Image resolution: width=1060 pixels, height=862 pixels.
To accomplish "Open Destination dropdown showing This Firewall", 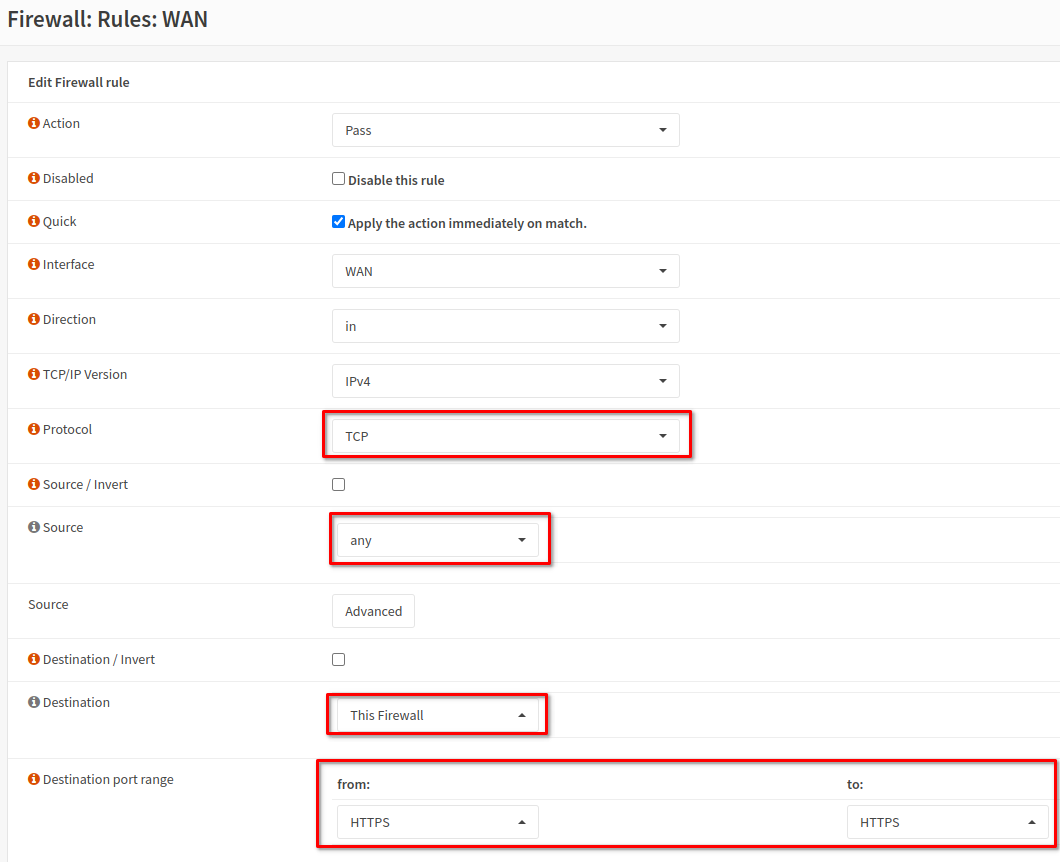I will pyautogui.click(x=437, y=715).
